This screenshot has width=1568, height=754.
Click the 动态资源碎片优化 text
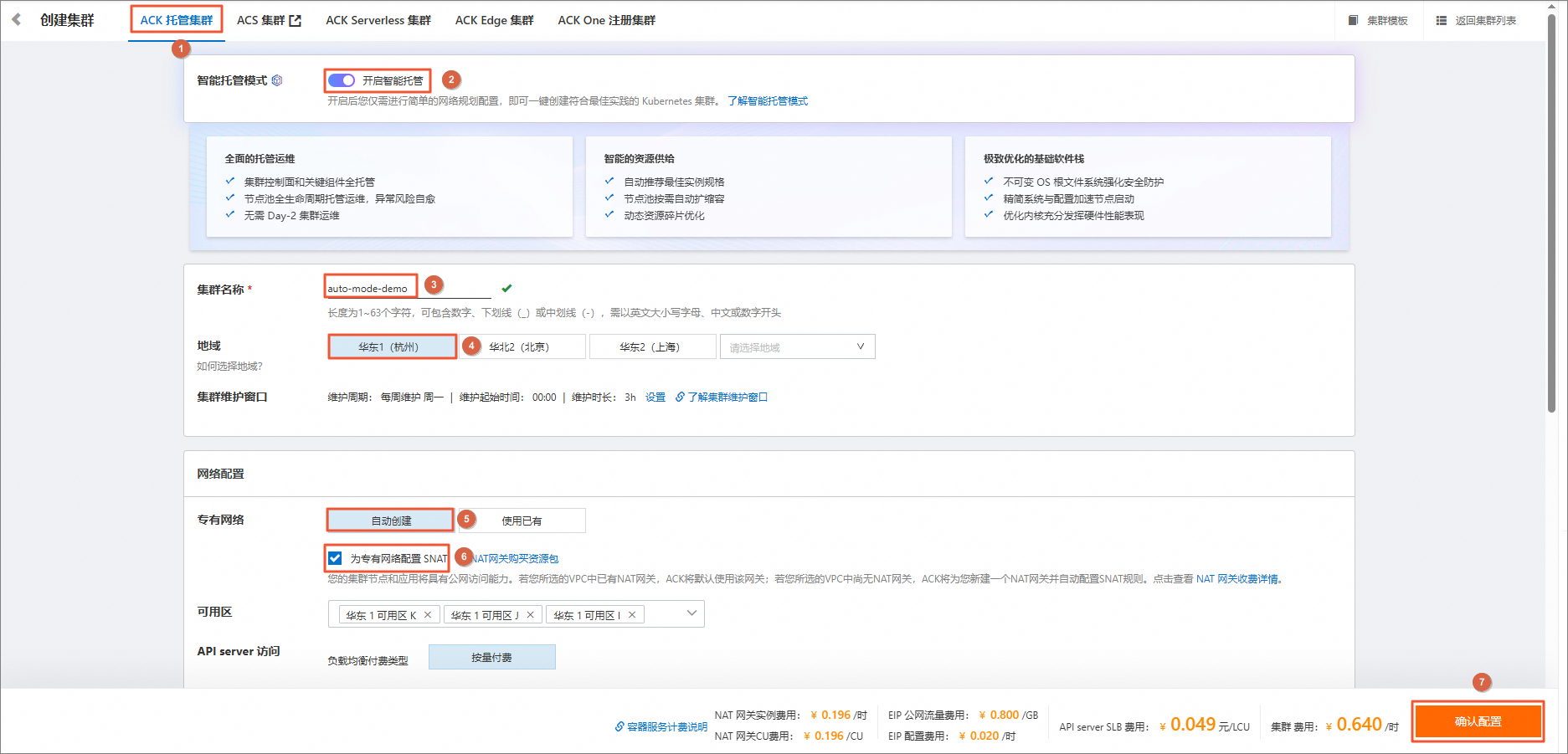664,215
